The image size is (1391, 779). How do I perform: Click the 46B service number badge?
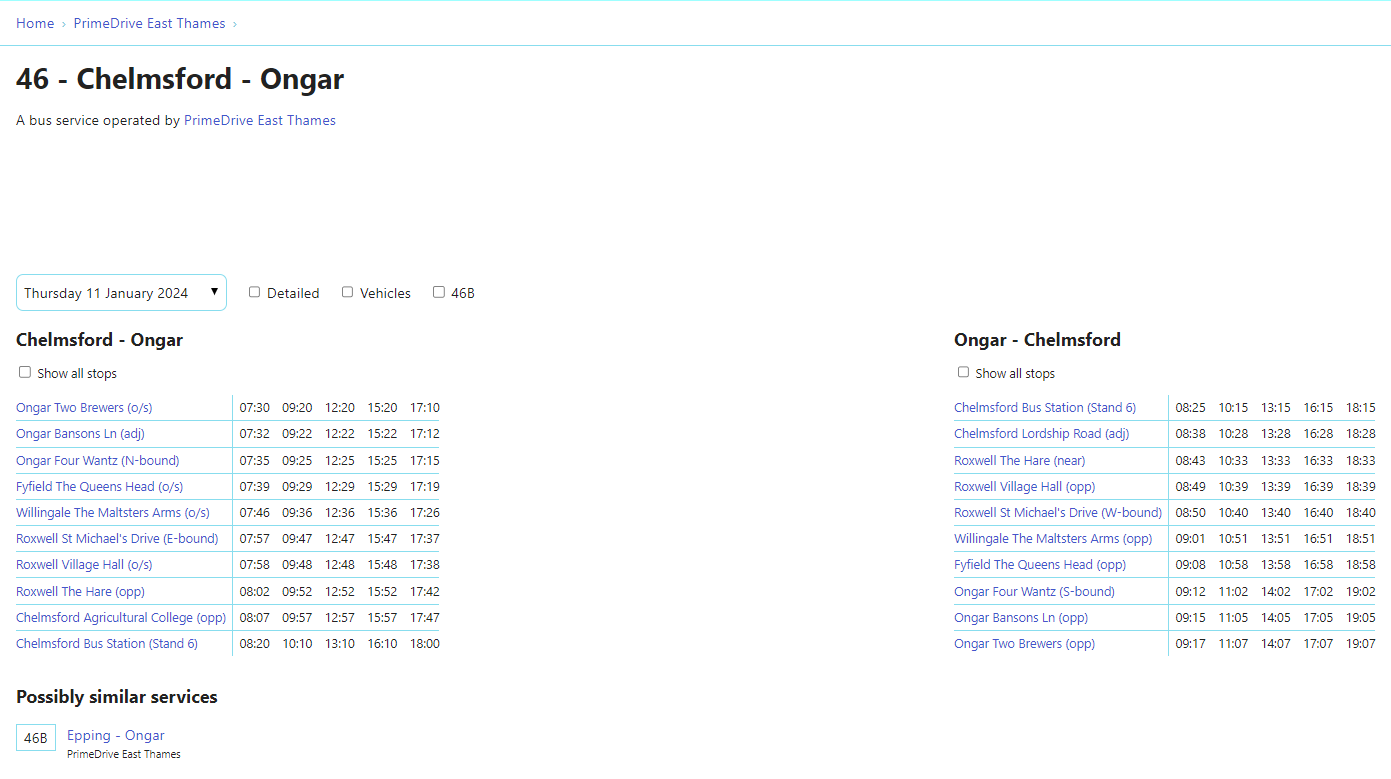tap(36, 738)
